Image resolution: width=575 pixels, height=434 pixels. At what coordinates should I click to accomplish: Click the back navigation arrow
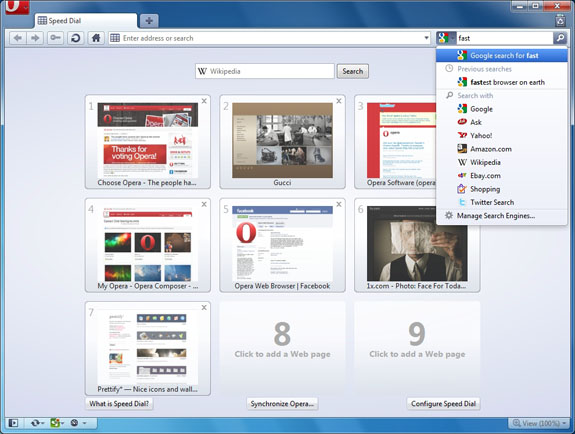click(x=18, y=38)
